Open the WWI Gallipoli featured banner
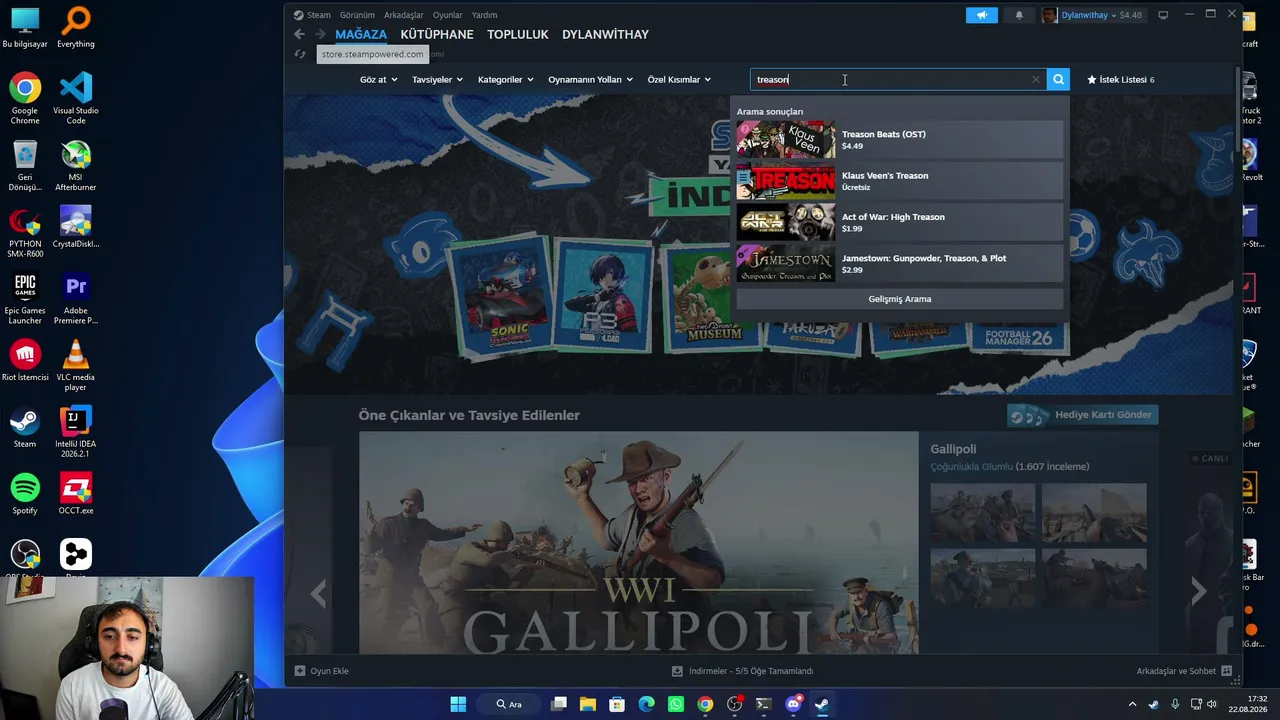The image size is (1280, 720). click(x=638, y=543)
